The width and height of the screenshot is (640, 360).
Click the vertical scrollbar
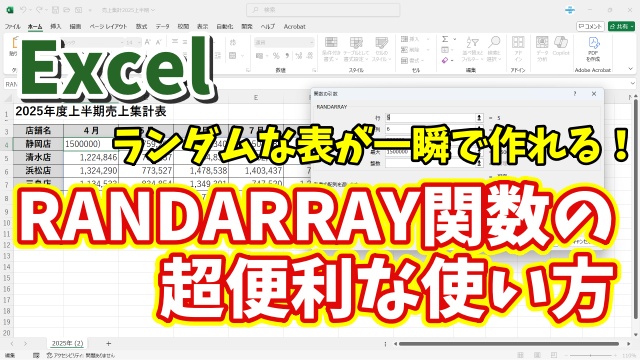pos(635,208)
